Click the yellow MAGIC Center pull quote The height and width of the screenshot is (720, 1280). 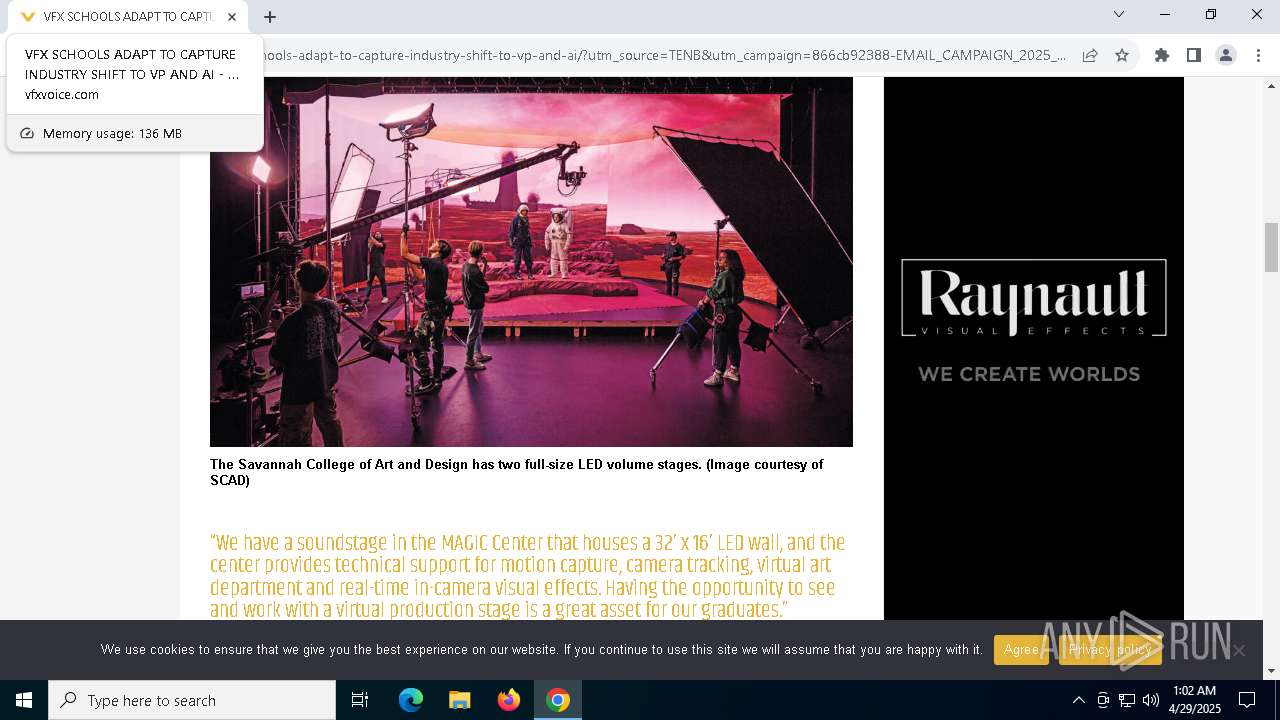tap(528, 576)
